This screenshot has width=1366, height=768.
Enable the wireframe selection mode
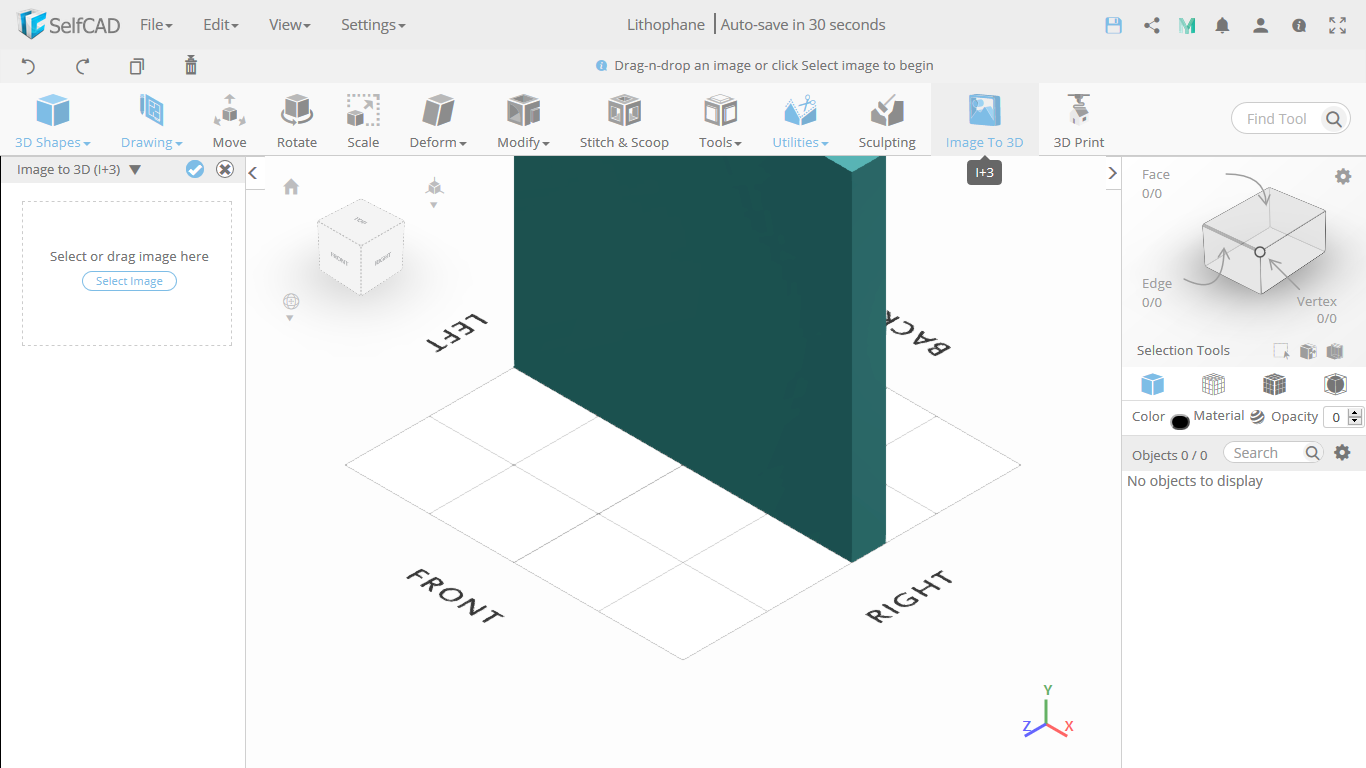1213,384
